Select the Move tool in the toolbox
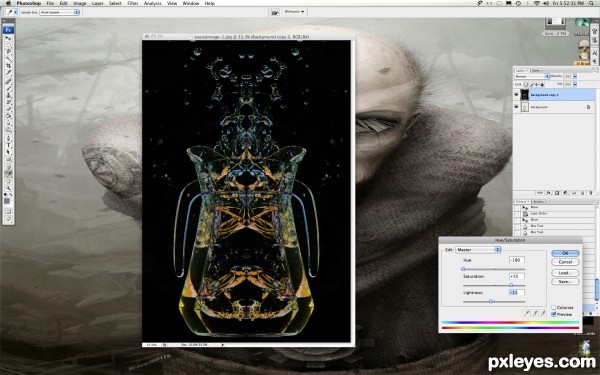Viewport: 600px width, 375px height. click(x=8, y=38)
